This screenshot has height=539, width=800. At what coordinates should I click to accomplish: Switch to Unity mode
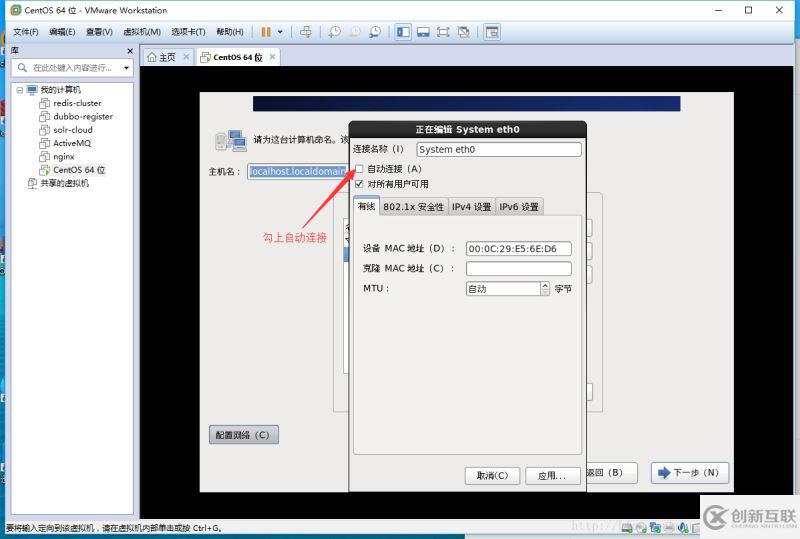pos(463,32)
